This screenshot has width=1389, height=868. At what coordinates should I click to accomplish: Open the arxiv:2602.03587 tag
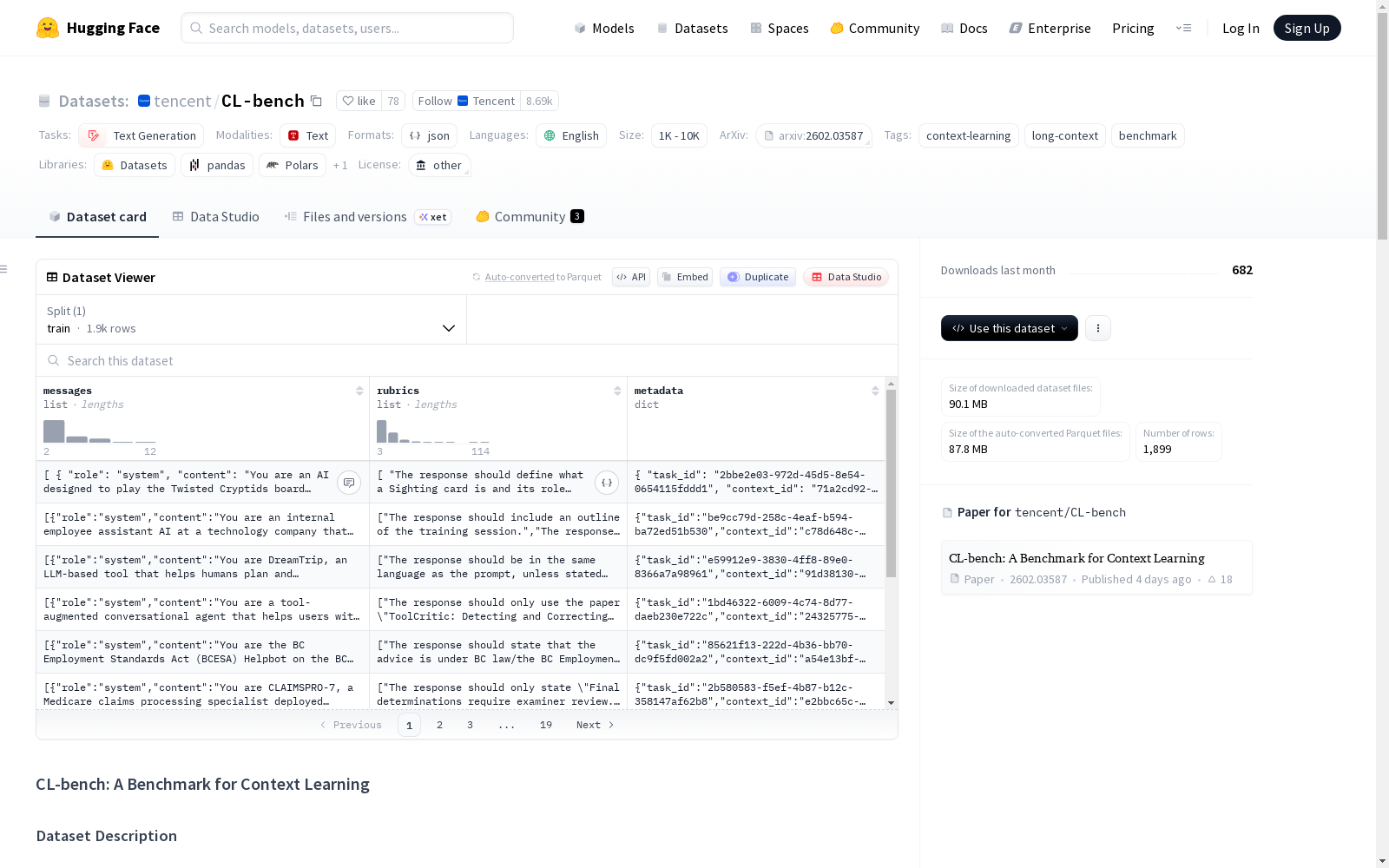click(x=813, y=135)
